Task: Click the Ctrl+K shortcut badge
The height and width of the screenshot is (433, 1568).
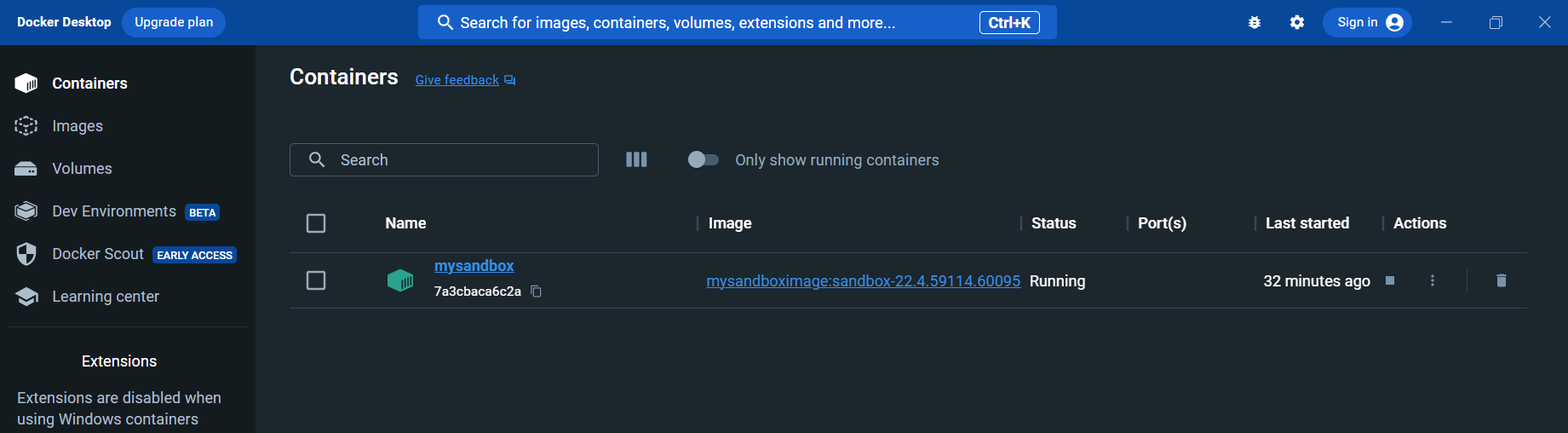Action: [1009, 23]
